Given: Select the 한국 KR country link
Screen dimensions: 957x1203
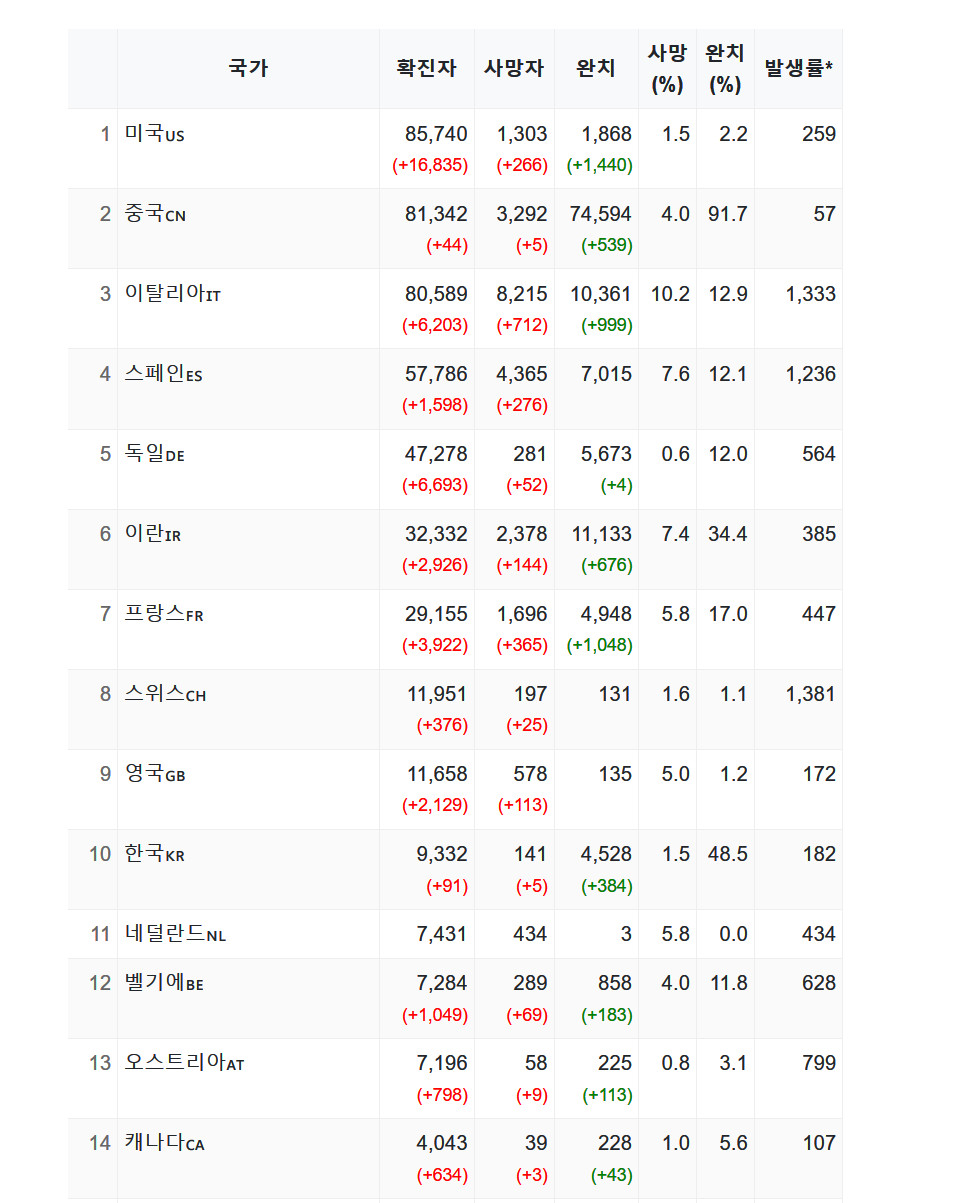Looking at the screenshot, I should [x=154, y=854].
